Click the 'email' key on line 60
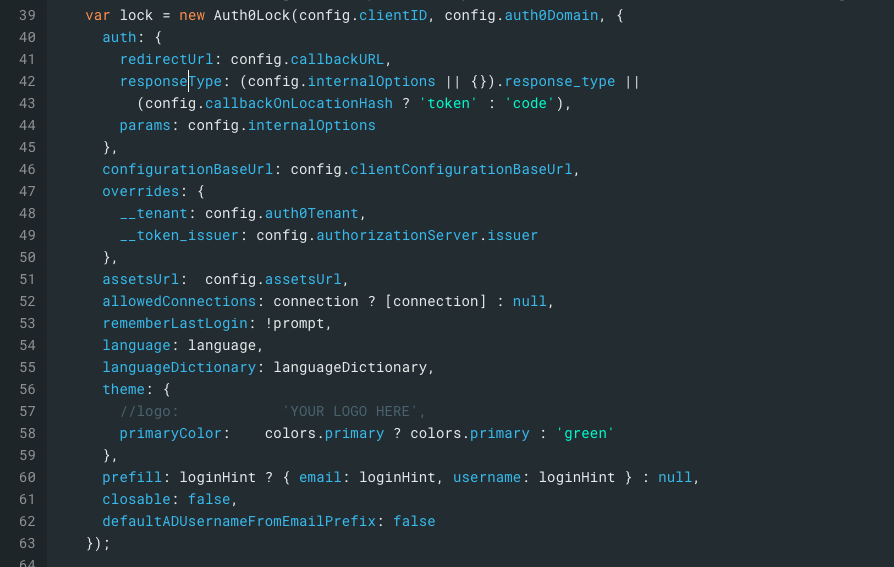The height and width of the screenshot is (567, 894). coord(320,477)
